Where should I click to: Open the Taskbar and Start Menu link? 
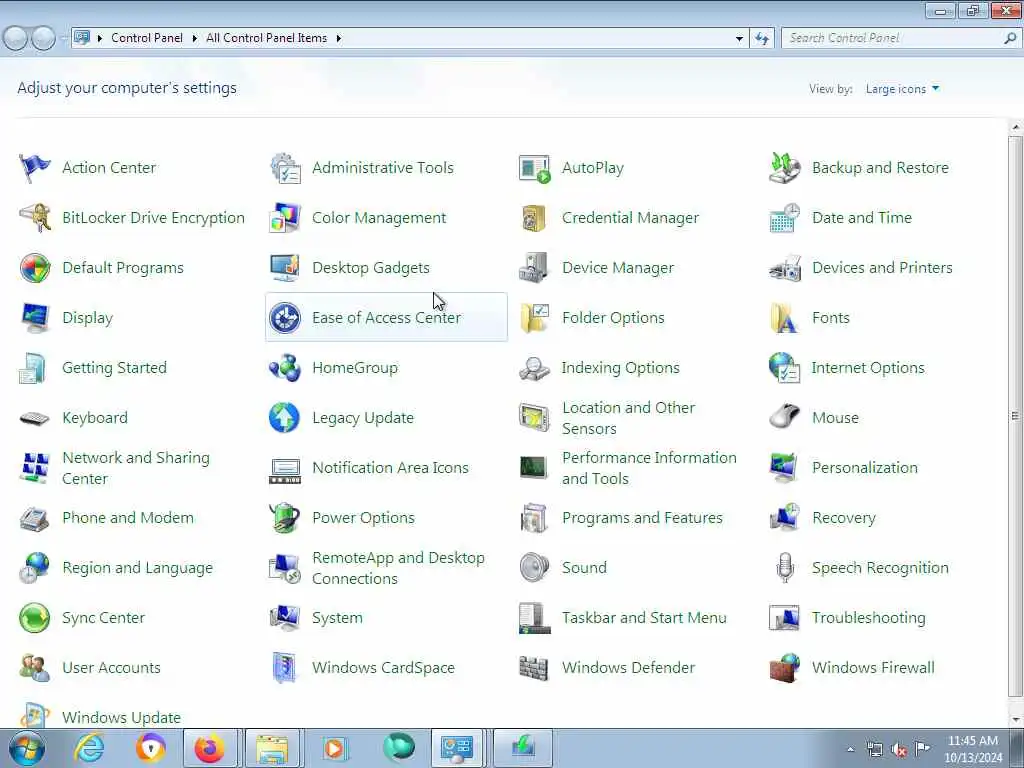point(644,618)
